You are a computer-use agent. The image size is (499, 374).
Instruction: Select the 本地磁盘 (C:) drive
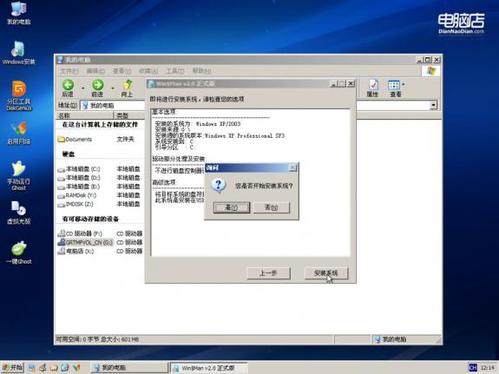79,169
